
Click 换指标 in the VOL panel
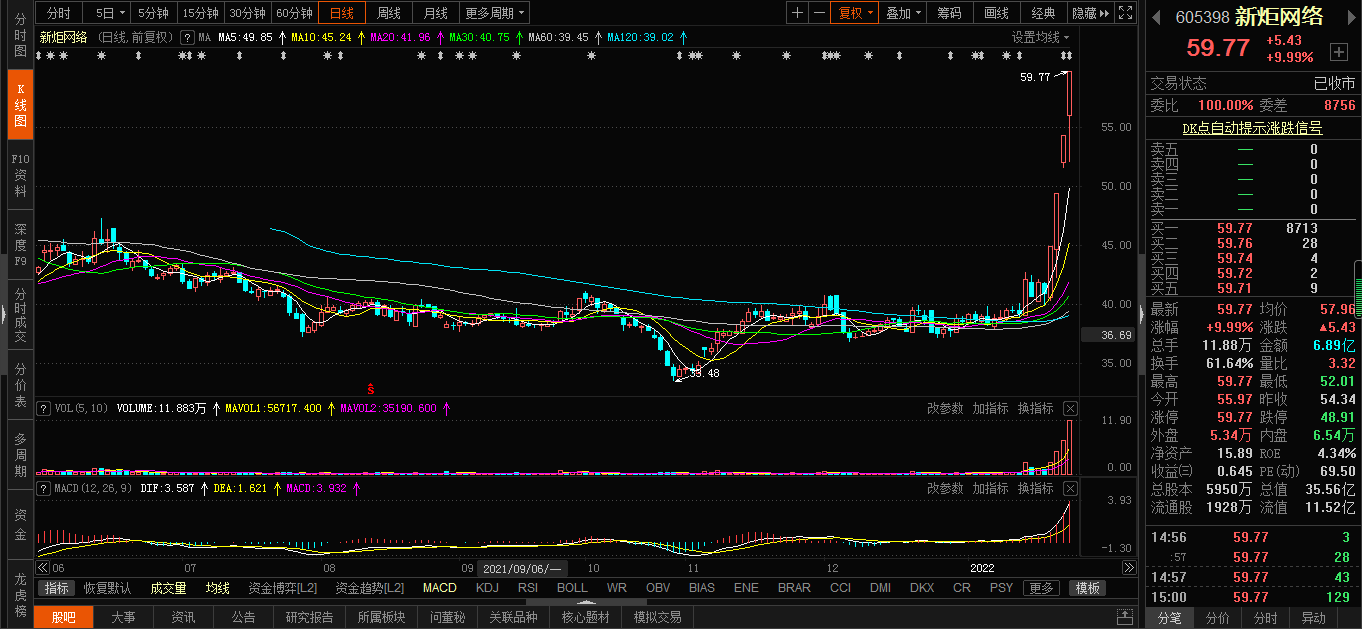coord(1036,408)
